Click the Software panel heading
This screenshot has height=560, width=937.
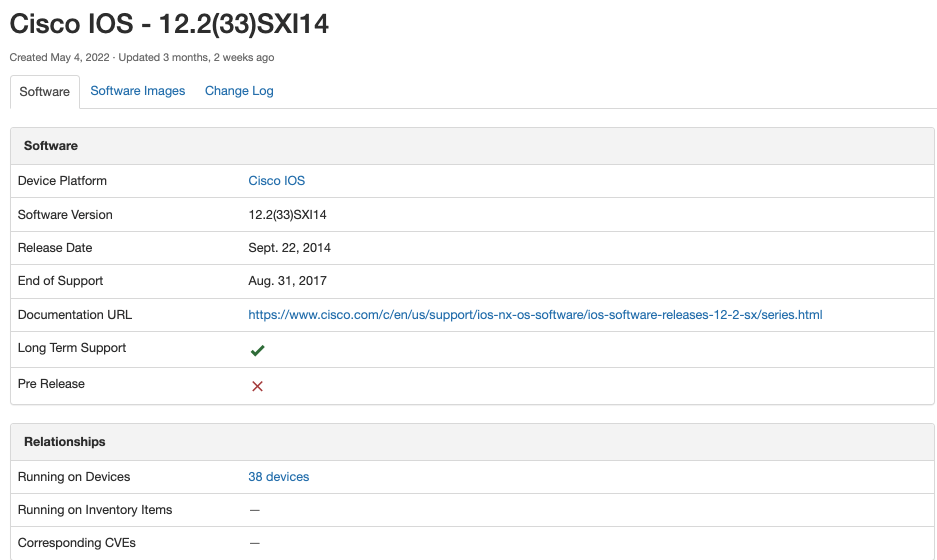51,145
